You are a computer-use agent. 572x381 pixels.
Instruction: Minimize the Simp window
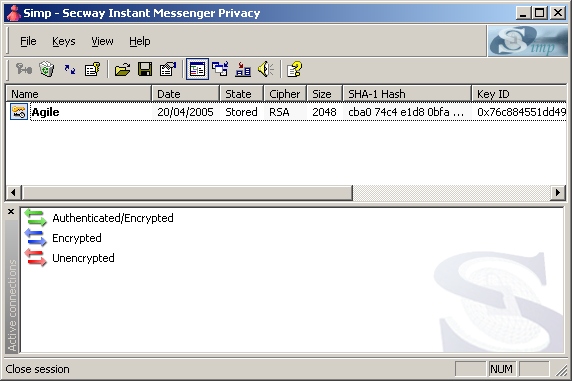click(x=523, y=13)
